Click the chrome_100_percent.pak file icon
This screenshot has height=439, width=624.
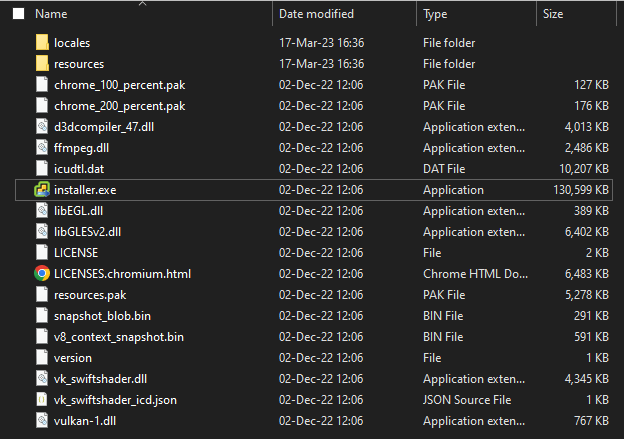pos(42,85)
